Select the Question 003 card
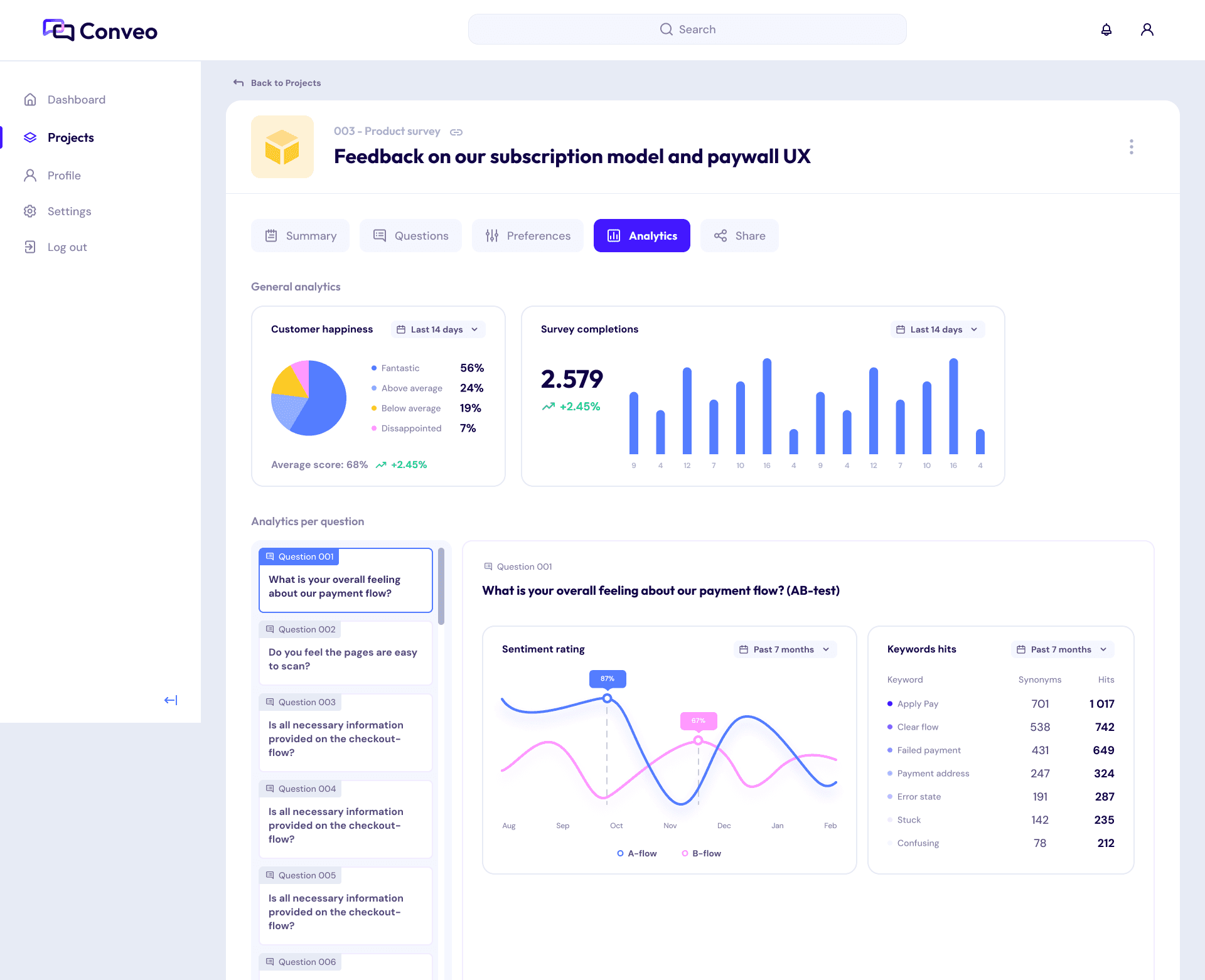Screen dimensions: 1205x980 click(x=346, y=733)
